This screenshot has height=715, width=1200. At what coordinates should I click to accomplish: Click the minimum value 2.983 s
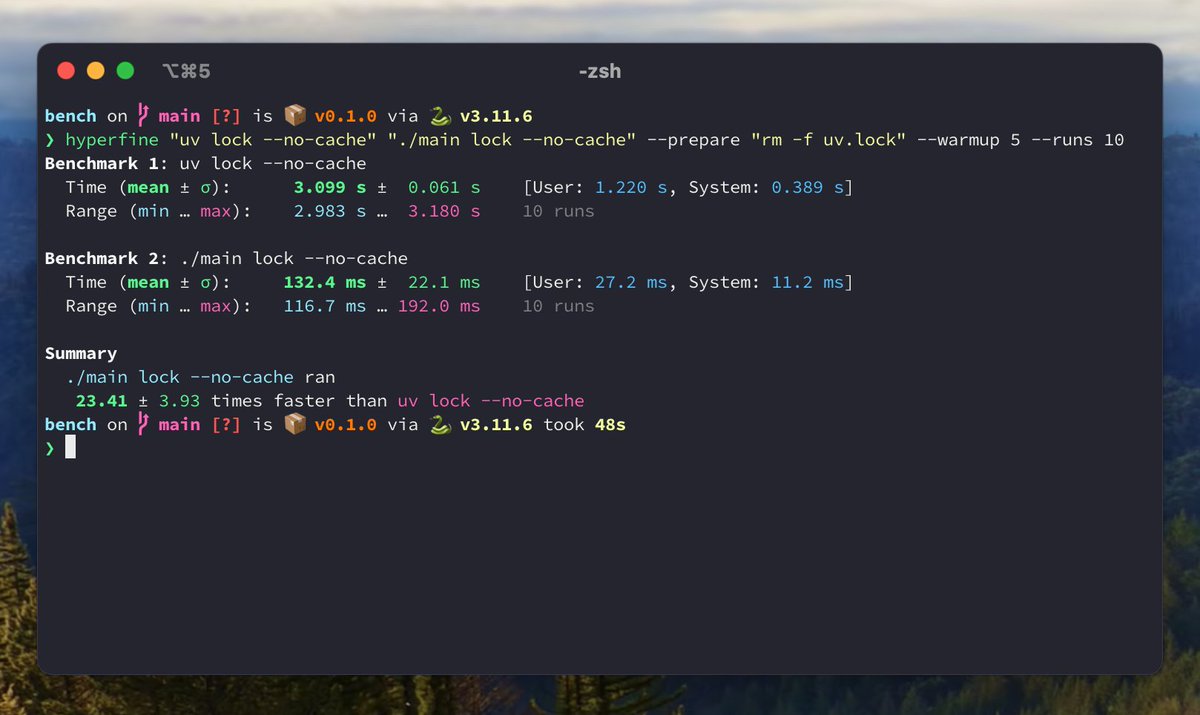click(330, 211)
